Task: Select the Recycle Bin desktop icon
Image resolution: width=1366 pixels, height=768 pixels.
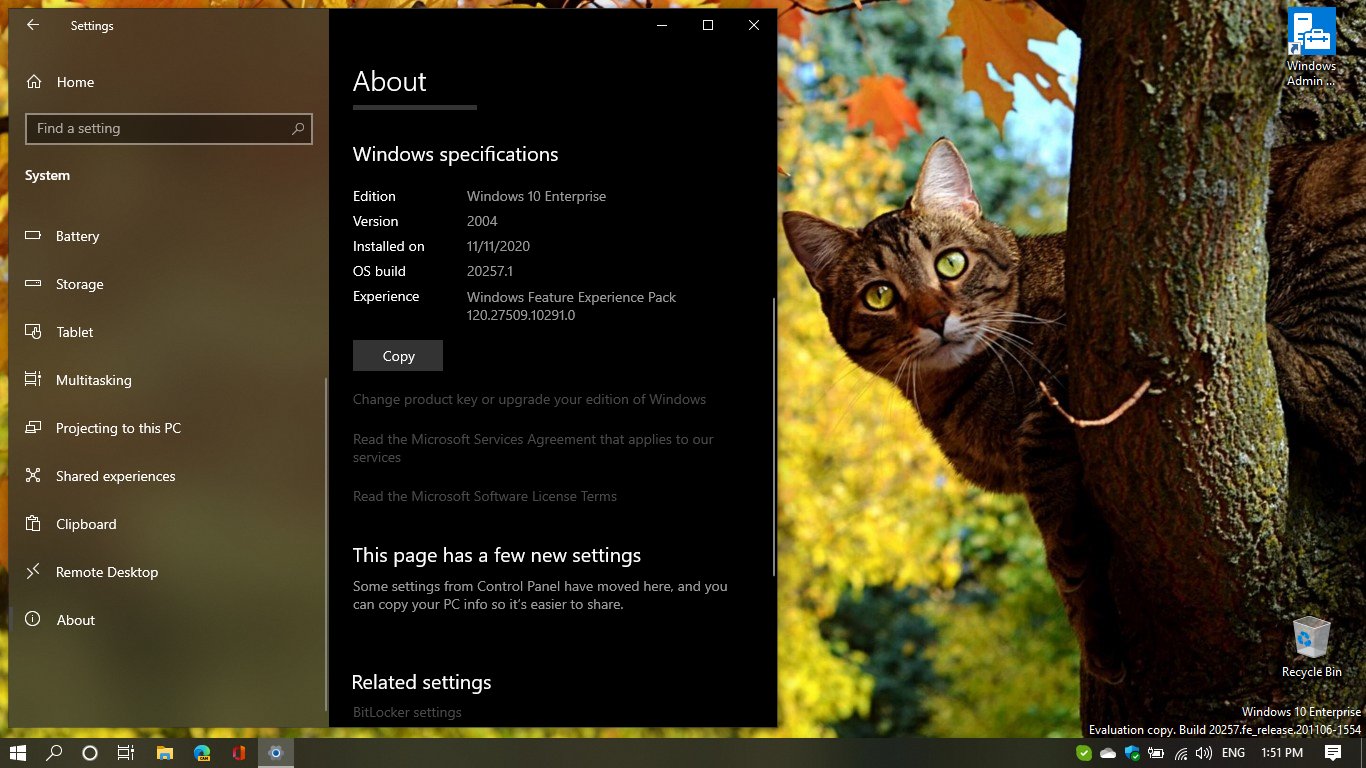Action: 1311,646
